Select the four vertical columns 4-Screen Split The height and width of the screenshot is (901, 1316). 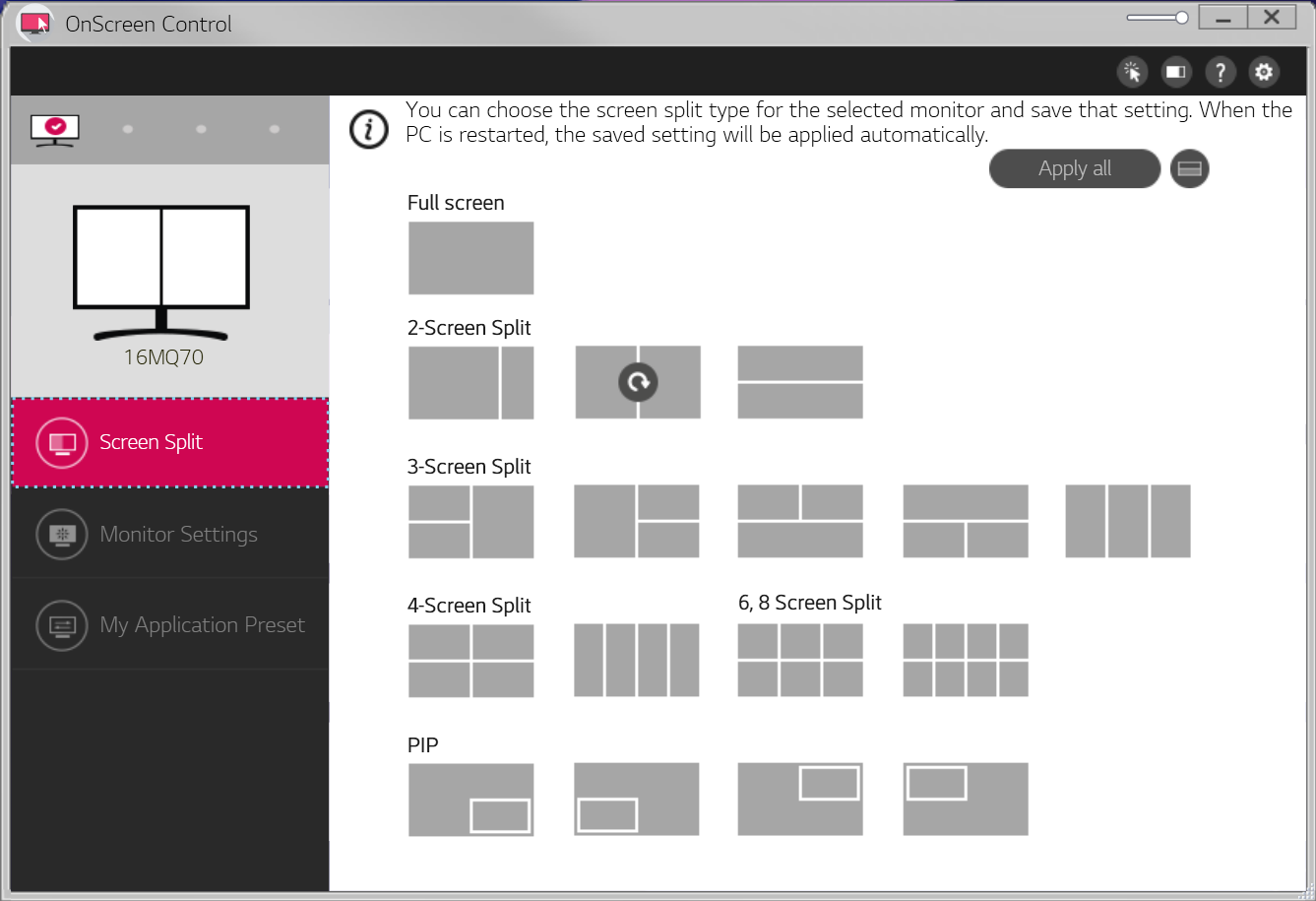(637, 660)
